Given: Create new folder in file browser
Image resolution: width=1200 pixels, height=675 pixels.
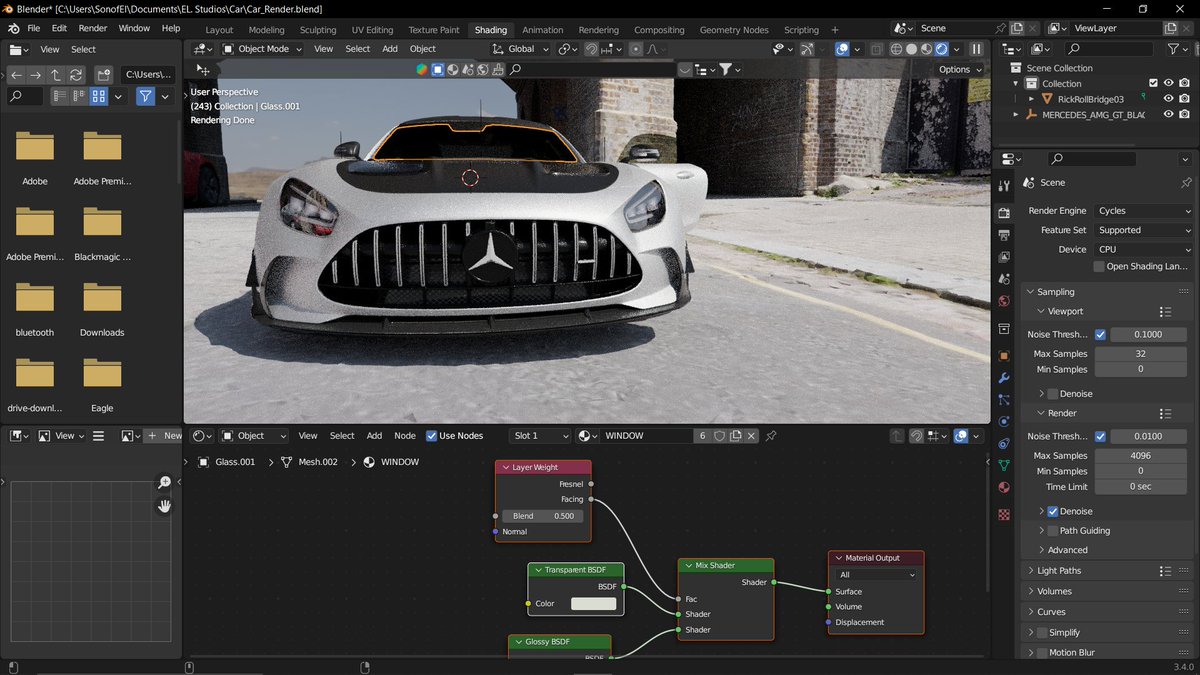Looking at the screenshot, I should pyautogui.click(x=103, y=75).
